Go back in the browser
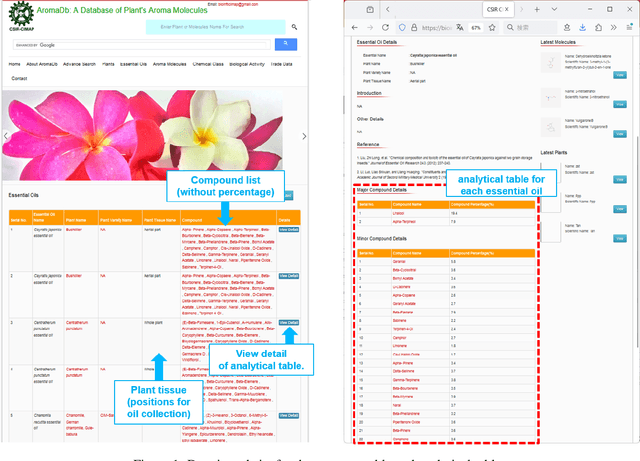 pos(355,27)
